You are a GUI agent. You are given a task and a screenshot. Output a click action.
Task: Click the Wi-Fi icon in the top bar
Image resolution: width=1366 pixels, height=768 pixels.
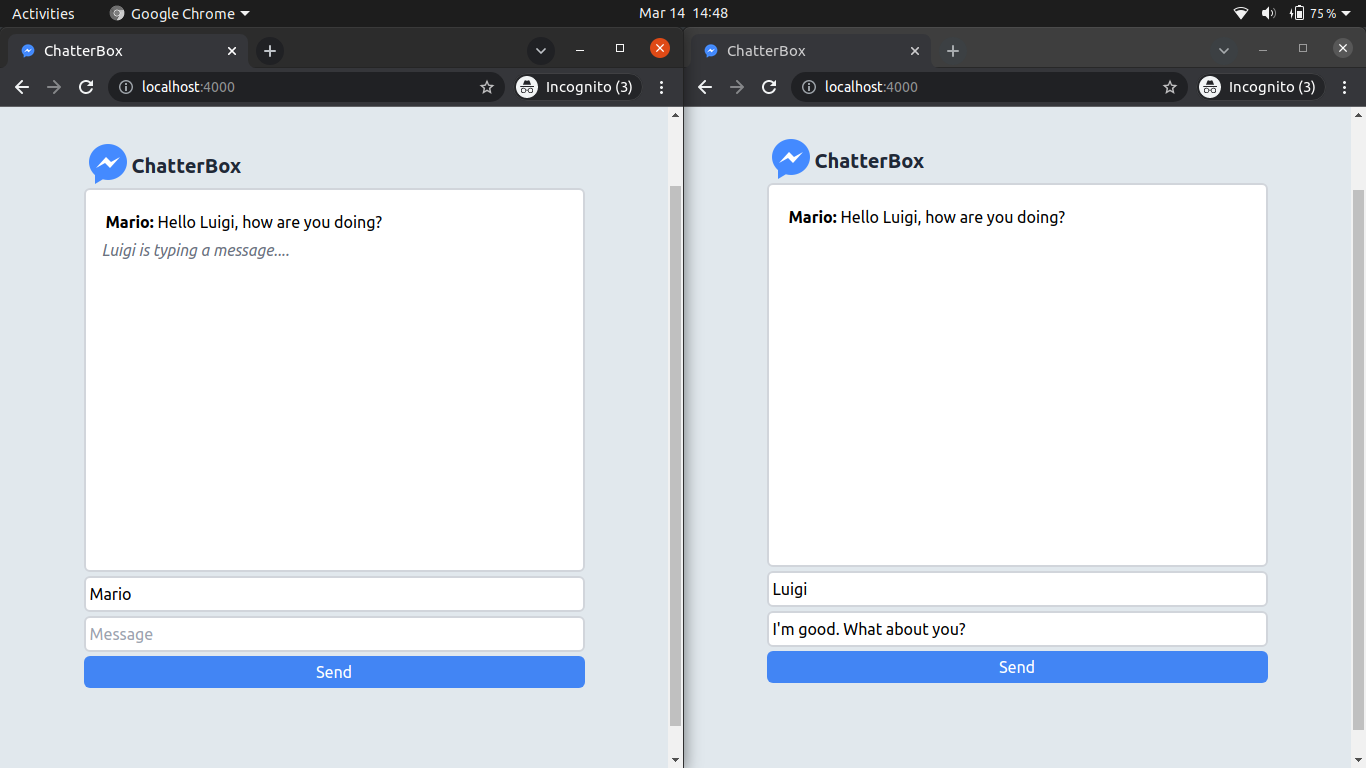[1241, 13]
